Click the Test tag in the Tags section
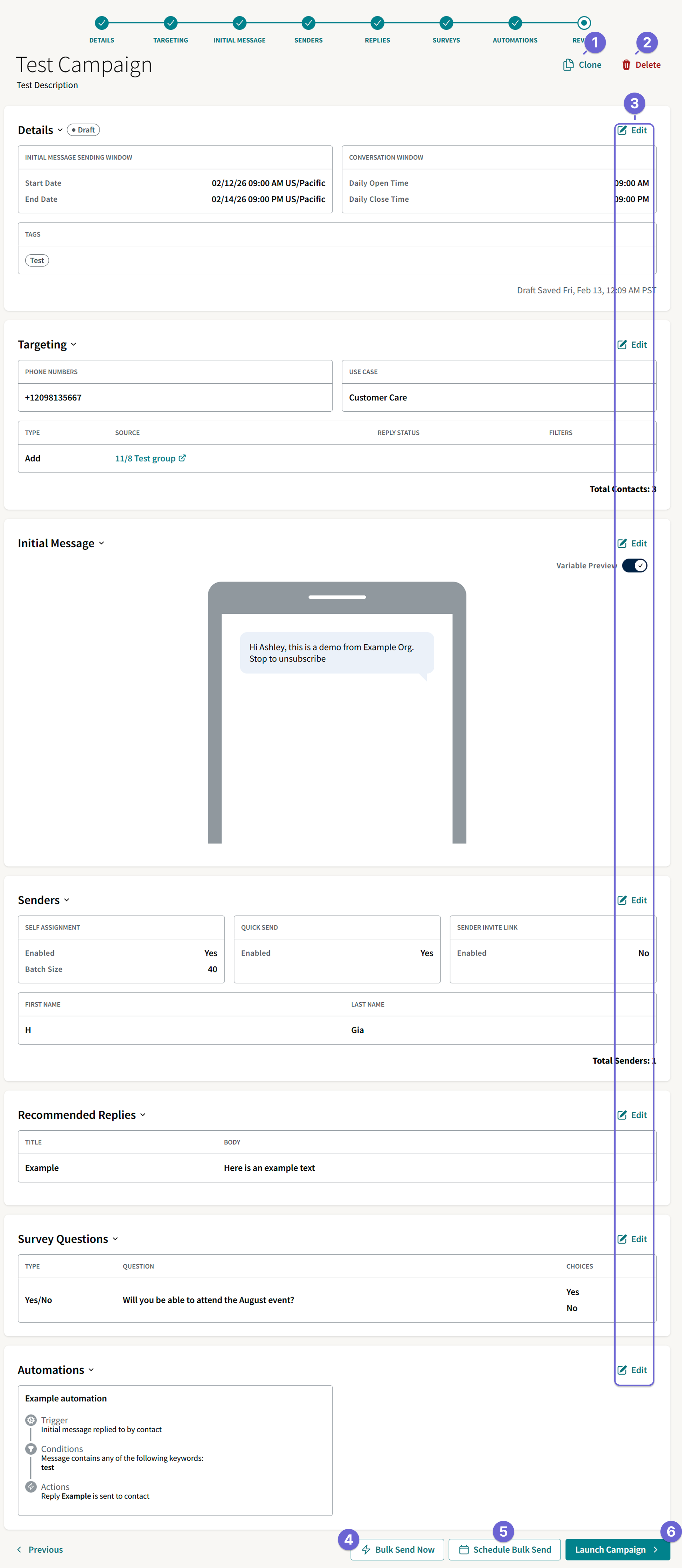This screenshot has width=683, height=1568. pyautogui.click(x=37, y=260)
